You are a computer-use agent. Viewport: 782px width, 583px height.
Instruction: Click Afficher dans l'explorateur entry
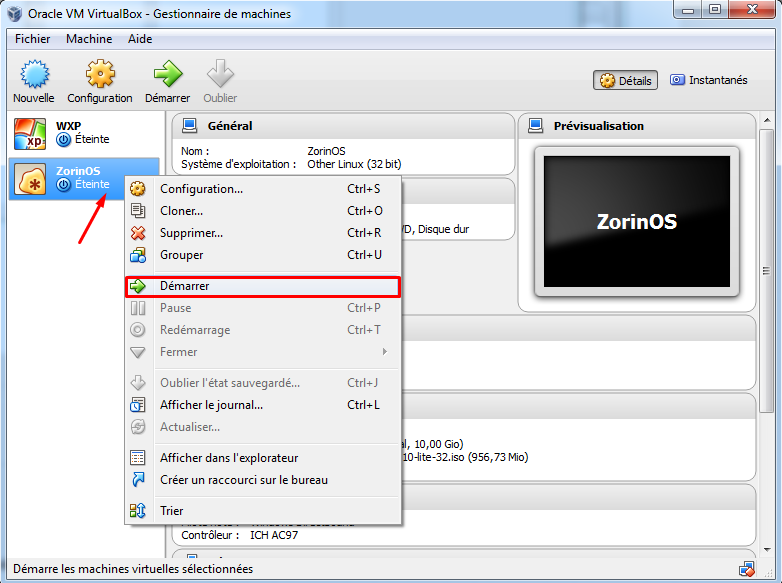coord(263,458)
